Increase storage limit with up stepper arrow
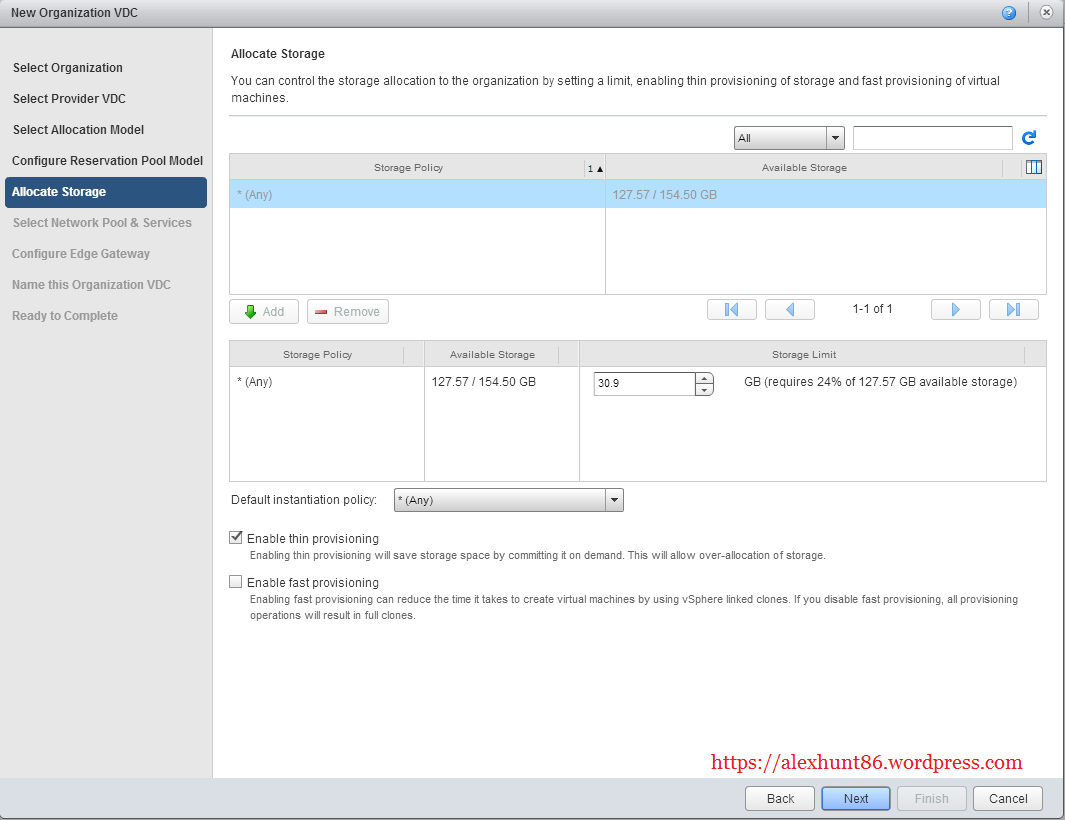This screenshot has width=1065, height=820. [x=705, y=378]
